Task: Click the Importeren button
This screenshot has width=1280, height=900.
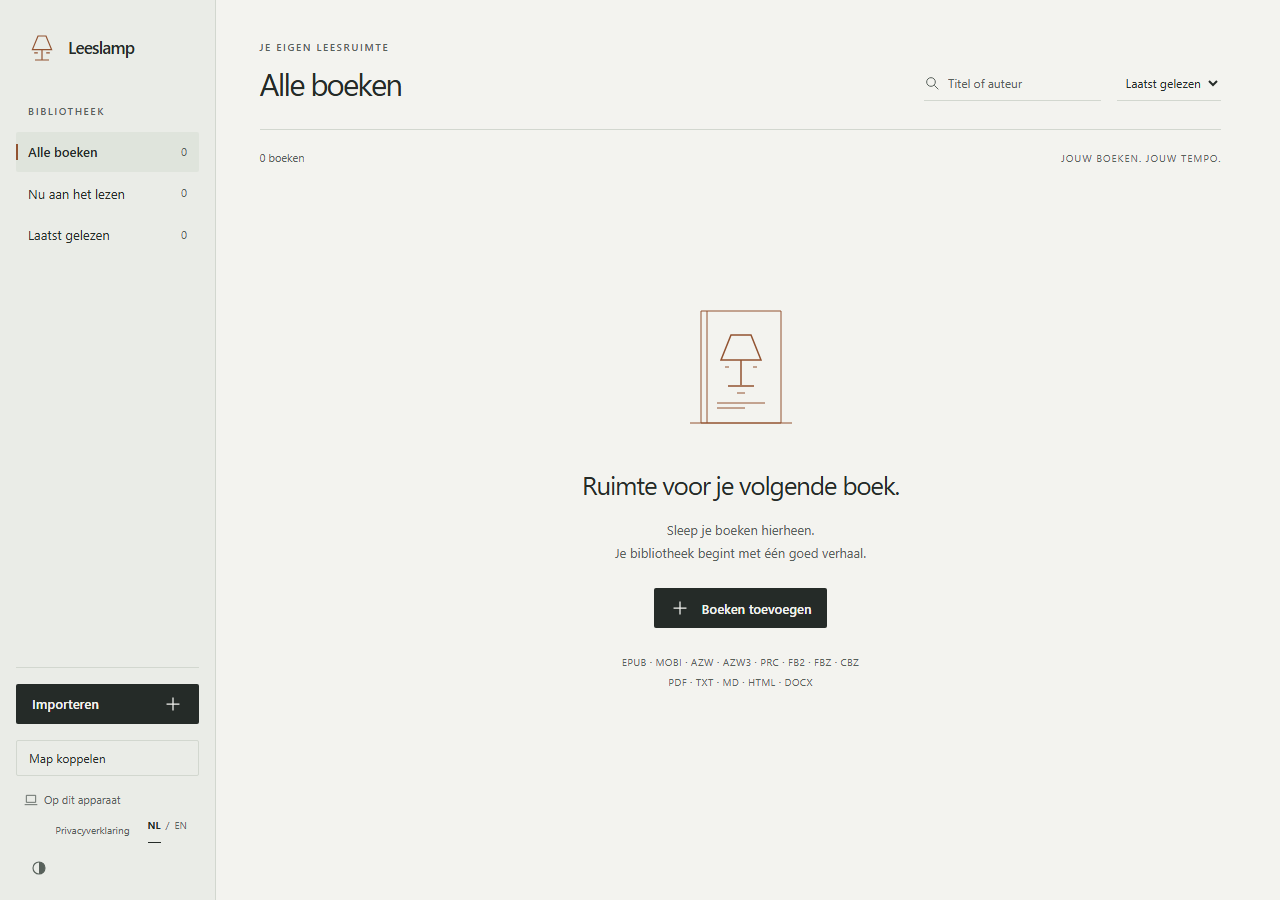Action: (107, 704)
